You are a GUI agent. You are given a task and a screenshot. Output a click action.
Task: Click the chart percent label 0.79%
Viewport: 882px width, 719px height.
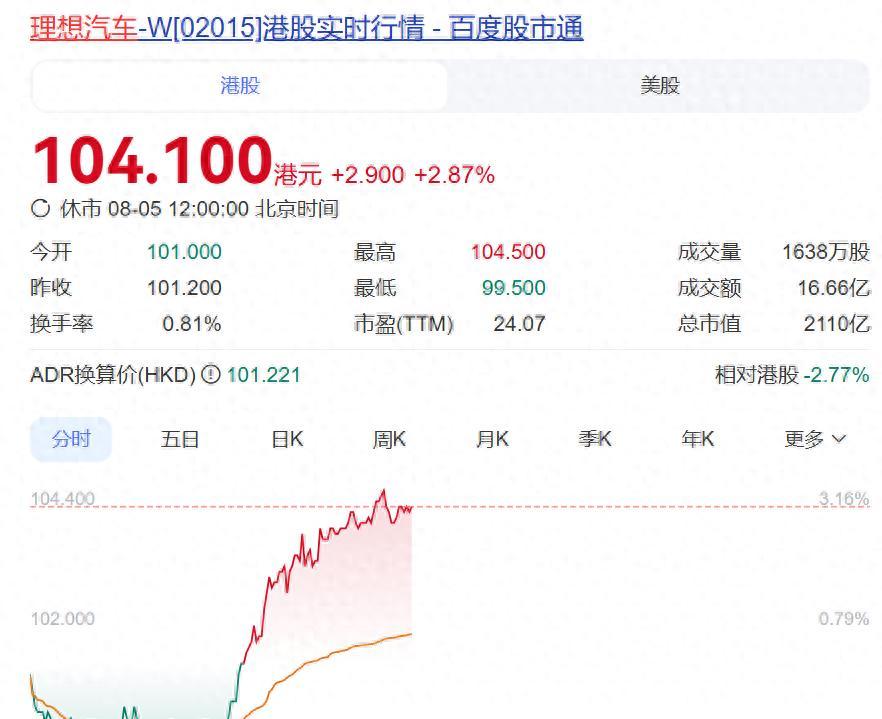point(844,619)
